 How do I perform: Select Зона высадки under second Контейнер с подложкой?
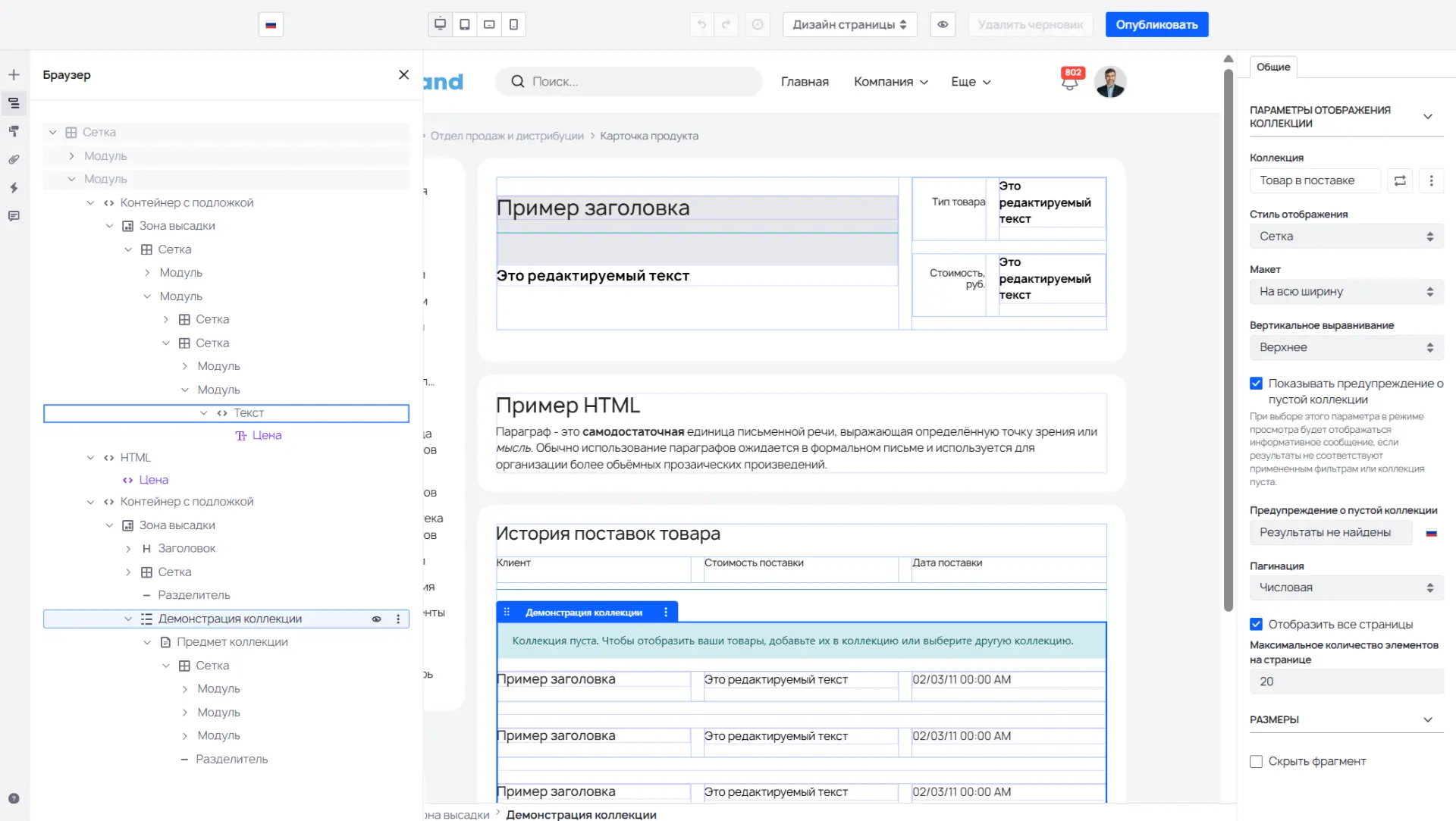coord(177,525)
